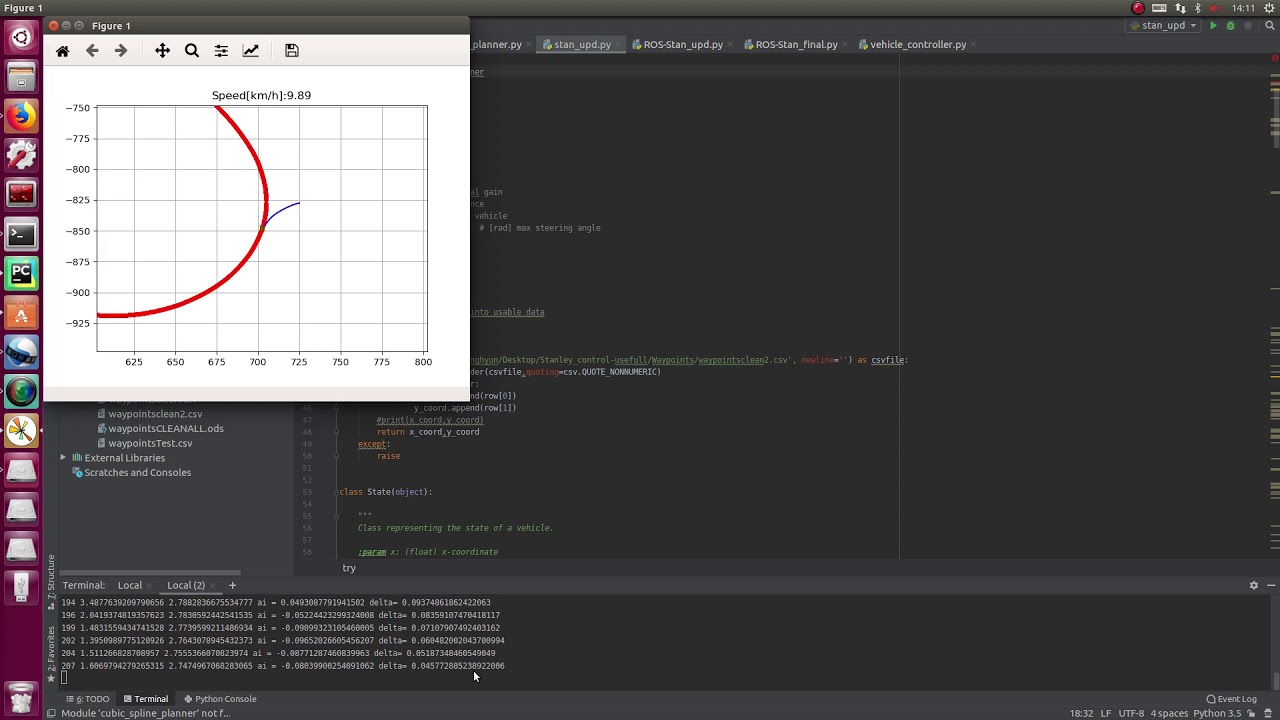Open the Event Log
The width and height of the screenshot is (1280, 720).
pos(1232,699)
